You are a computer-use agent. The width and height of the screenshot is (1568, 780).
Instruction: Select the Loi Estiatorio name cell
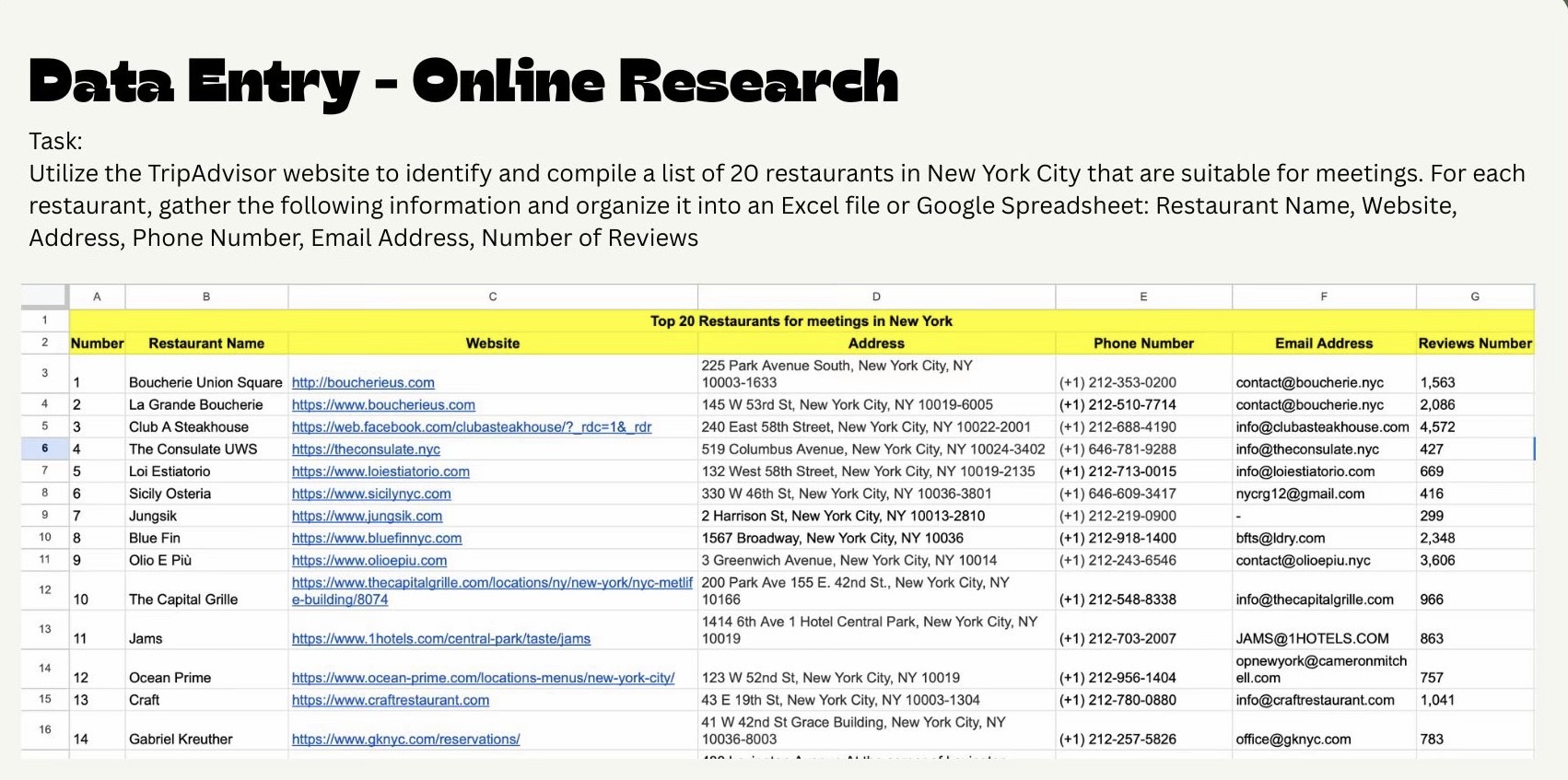pyautogui.click(x=206, y=471)
